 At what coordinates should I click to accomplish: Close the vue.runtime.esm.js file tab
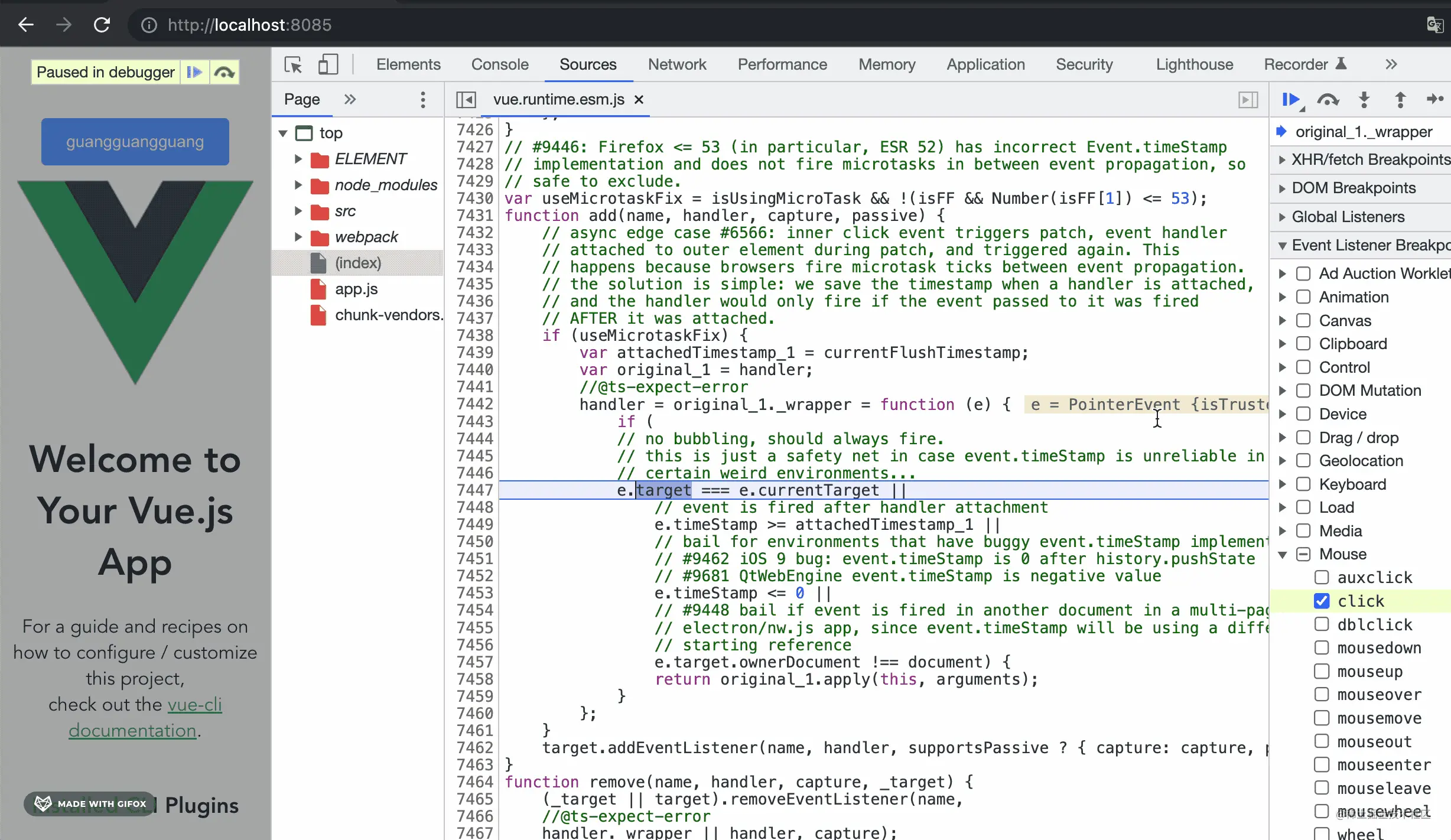(639, 100)
